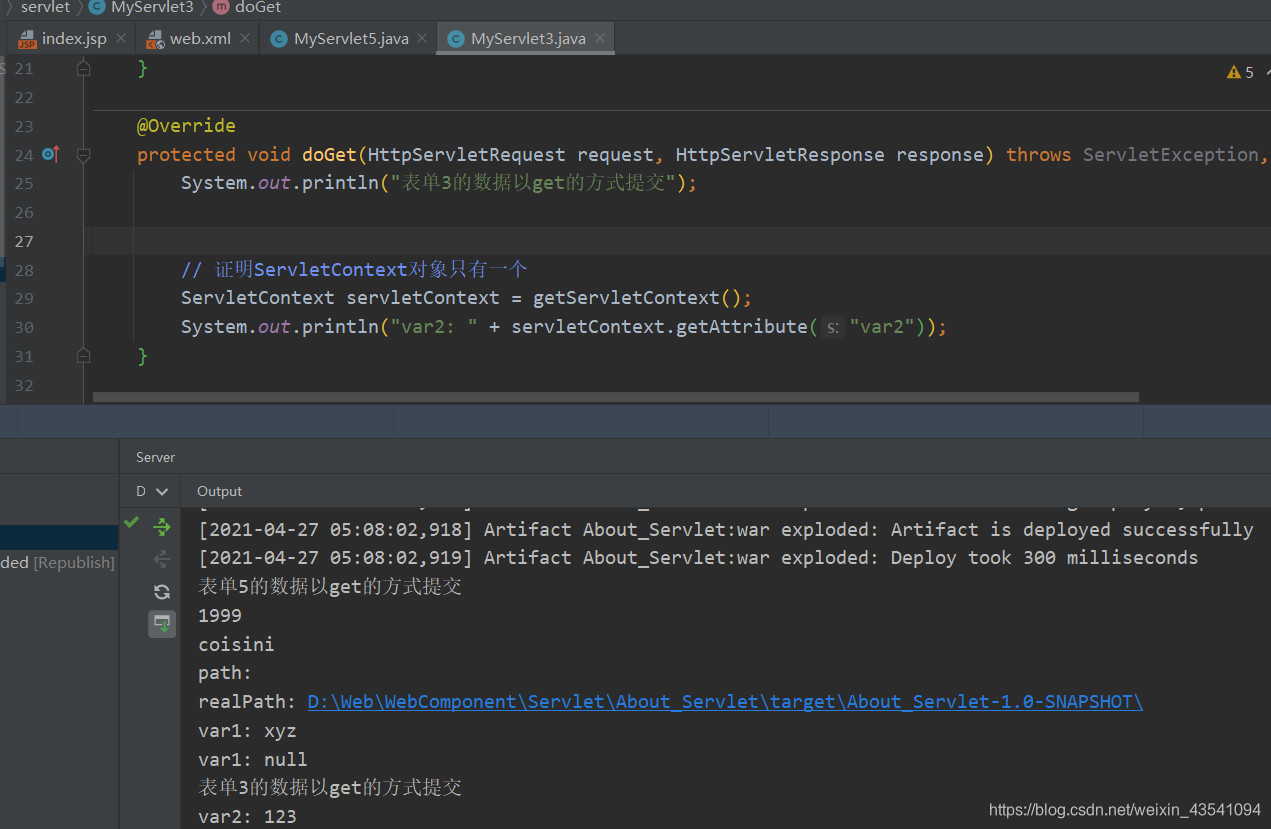Click getServletContext() call on line 29
This screenshot has width=1271, height=829.
636,298
